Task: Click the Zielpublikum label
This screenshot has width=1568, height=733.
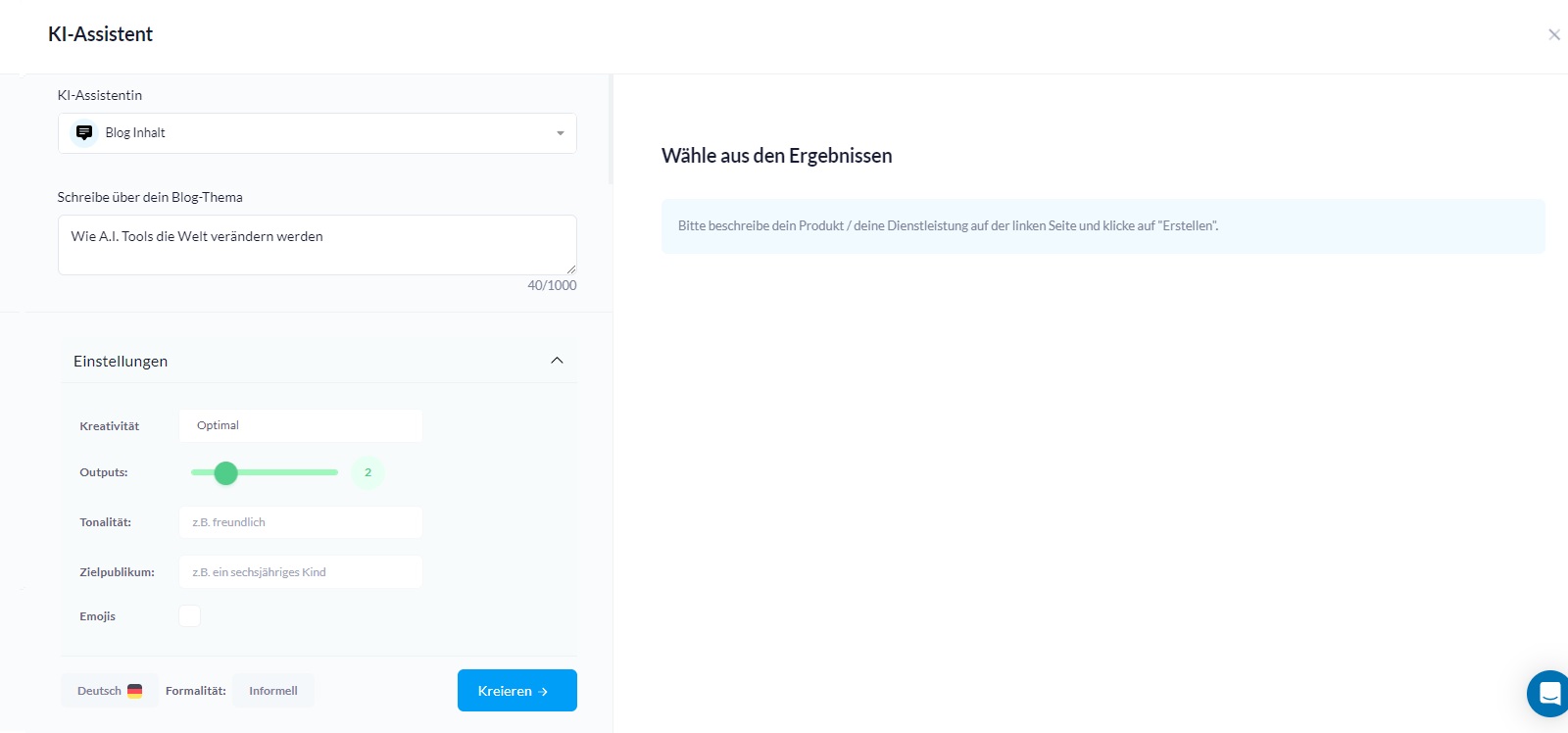Action: 117,572
